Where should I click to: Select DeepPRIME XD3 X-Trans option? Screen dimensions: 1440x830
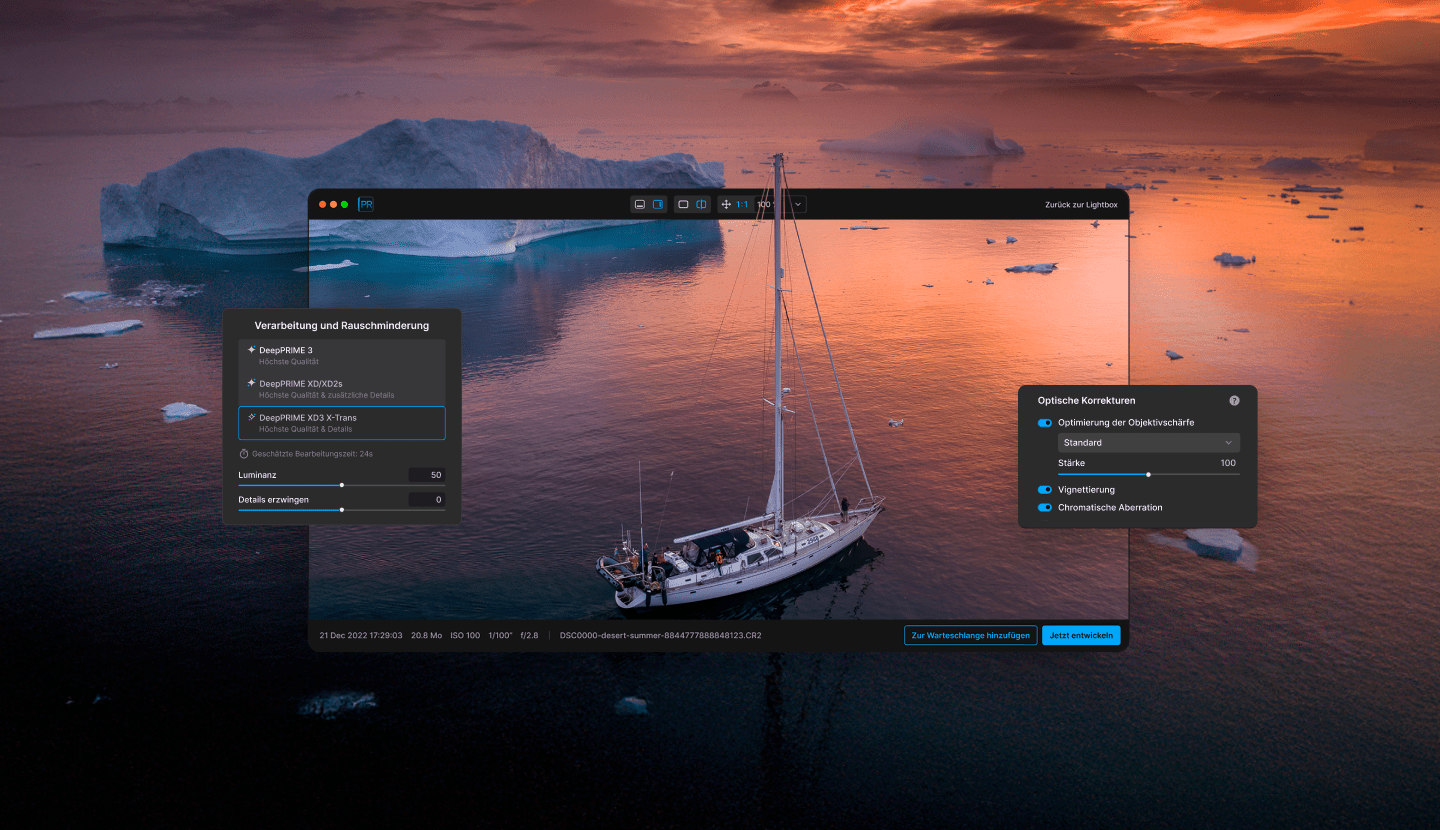(341, 422)
